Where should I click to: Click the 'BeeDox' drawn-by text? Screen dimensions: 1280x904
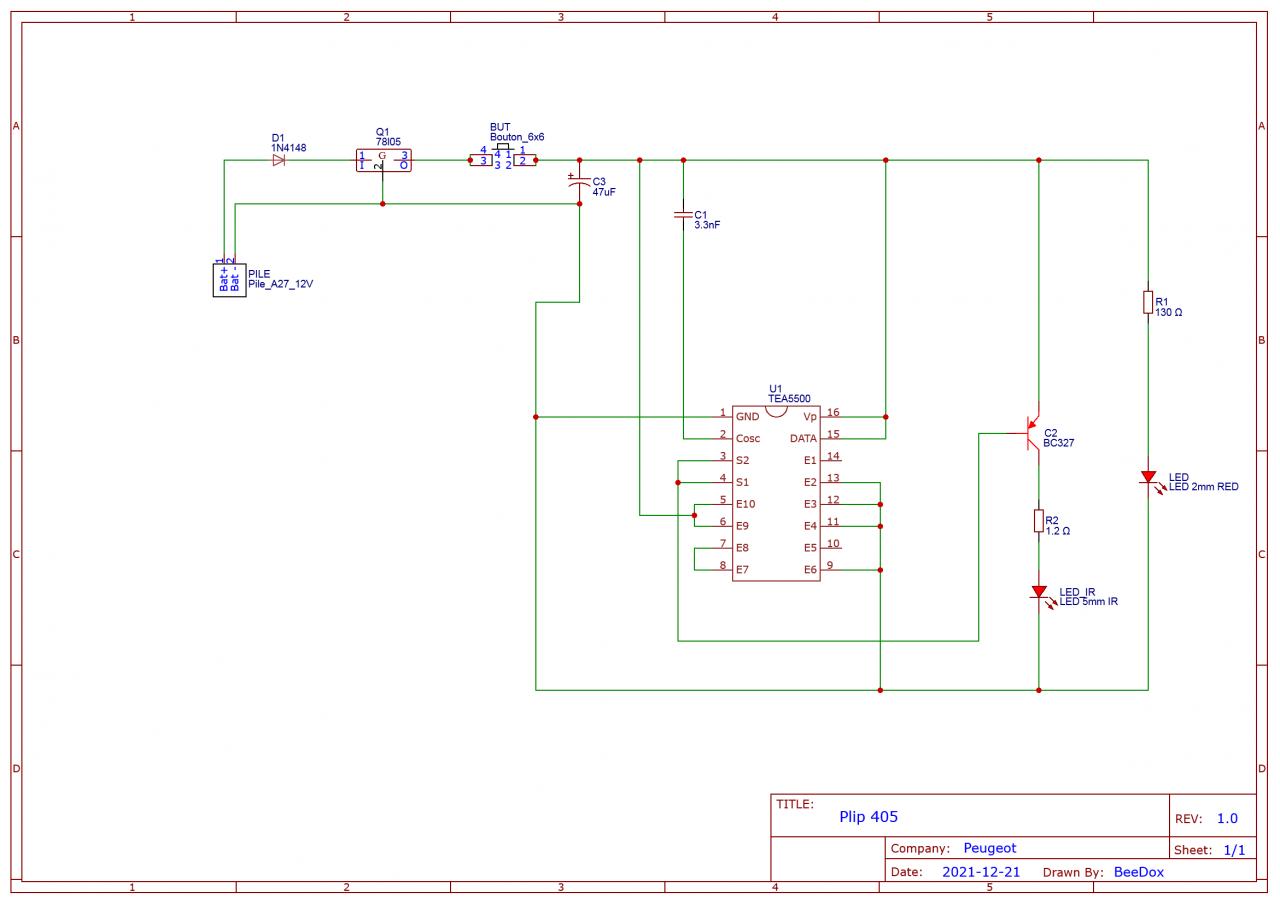click(x=1139, y=872)
